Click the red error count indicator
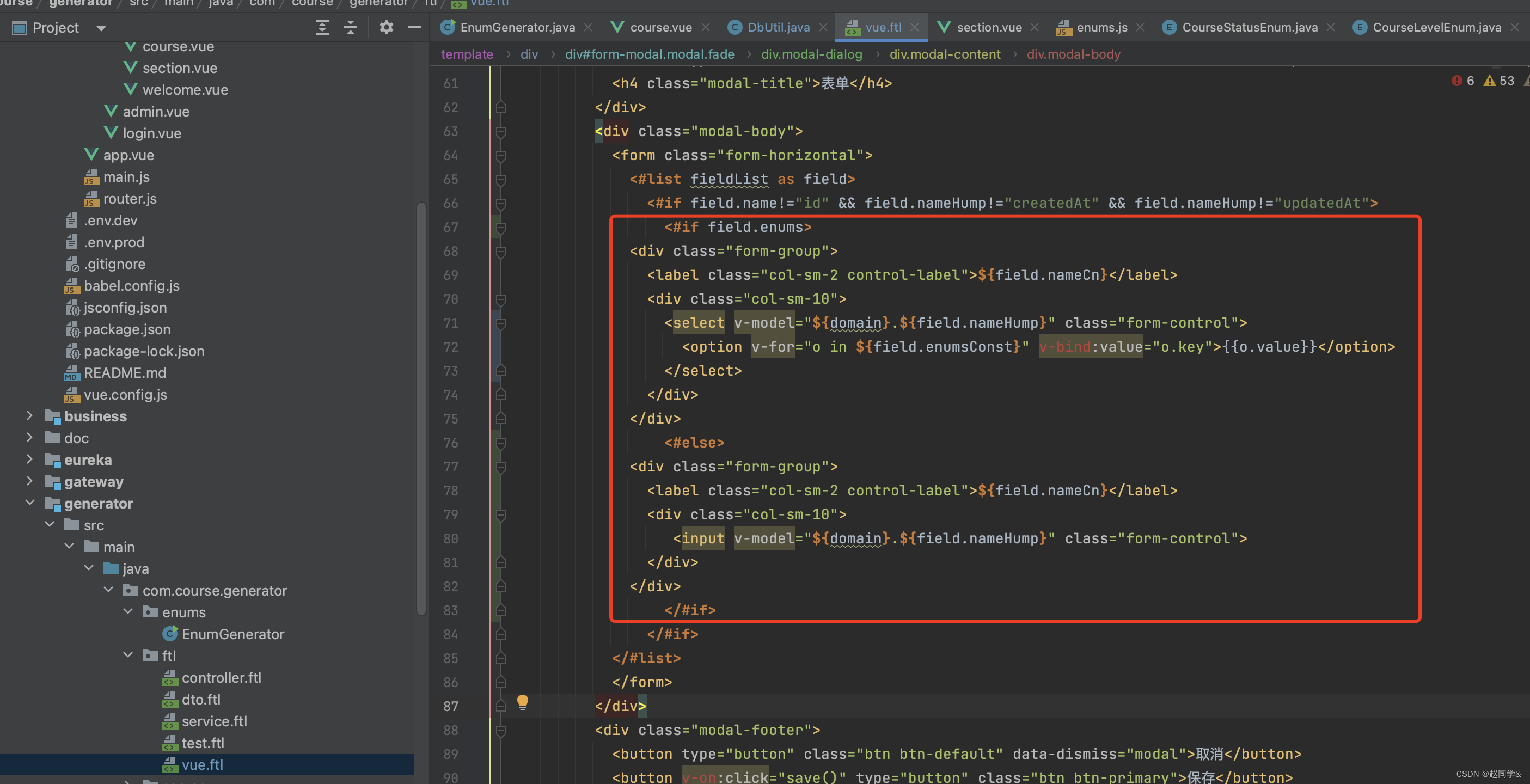 (1462, 81)
